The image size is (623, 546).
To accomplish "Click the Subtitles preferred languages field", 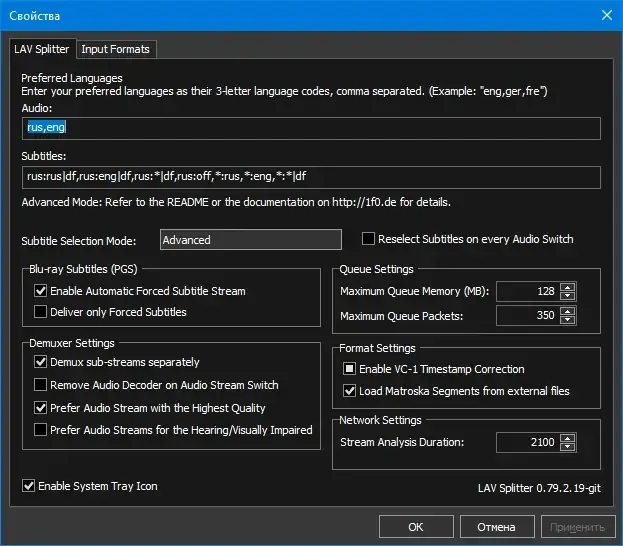I will coord(311,177).
